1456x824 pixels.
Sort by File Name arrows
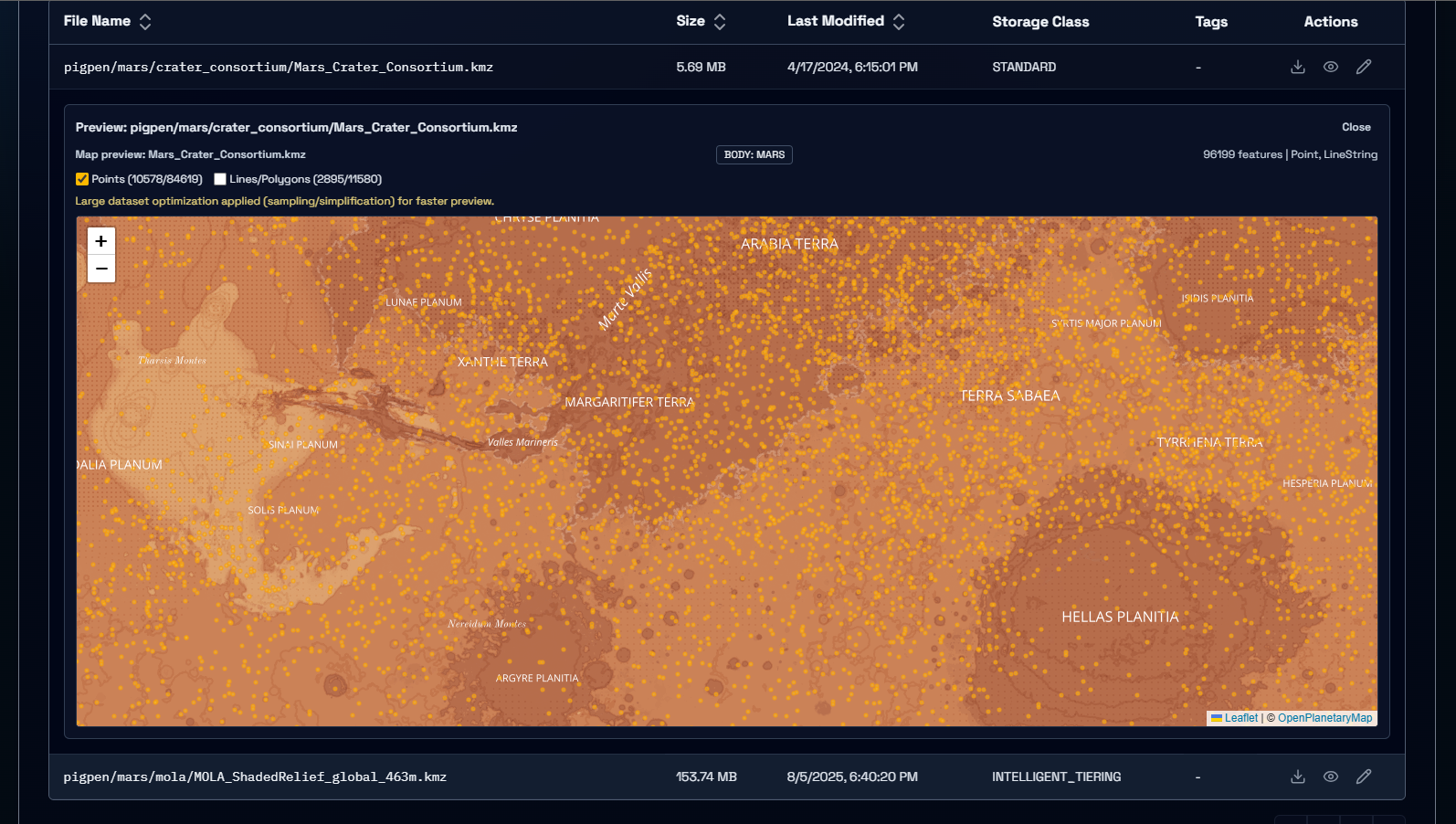145,22
